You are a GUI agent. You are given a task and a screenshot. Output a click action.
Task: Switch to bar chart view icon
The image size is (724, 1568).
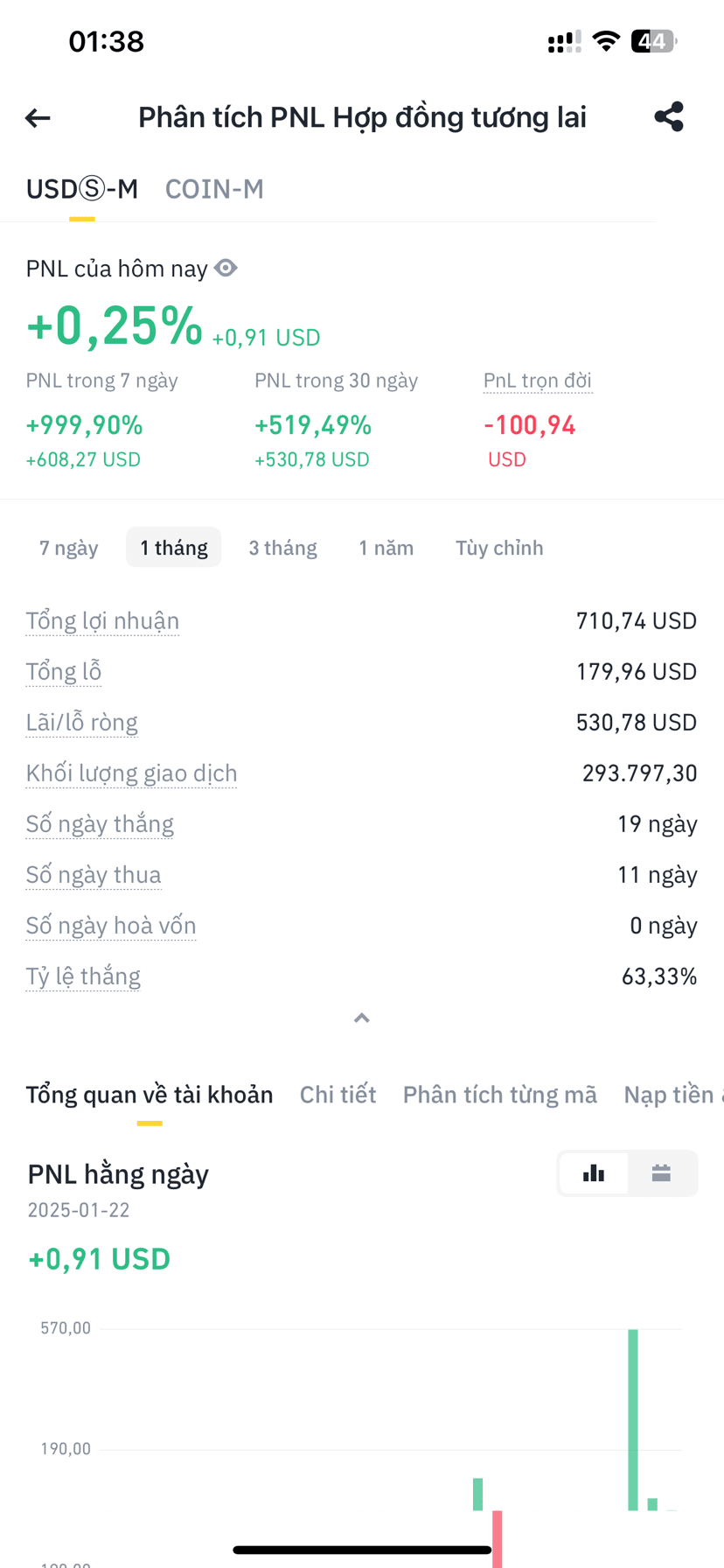coord(594,1173)
